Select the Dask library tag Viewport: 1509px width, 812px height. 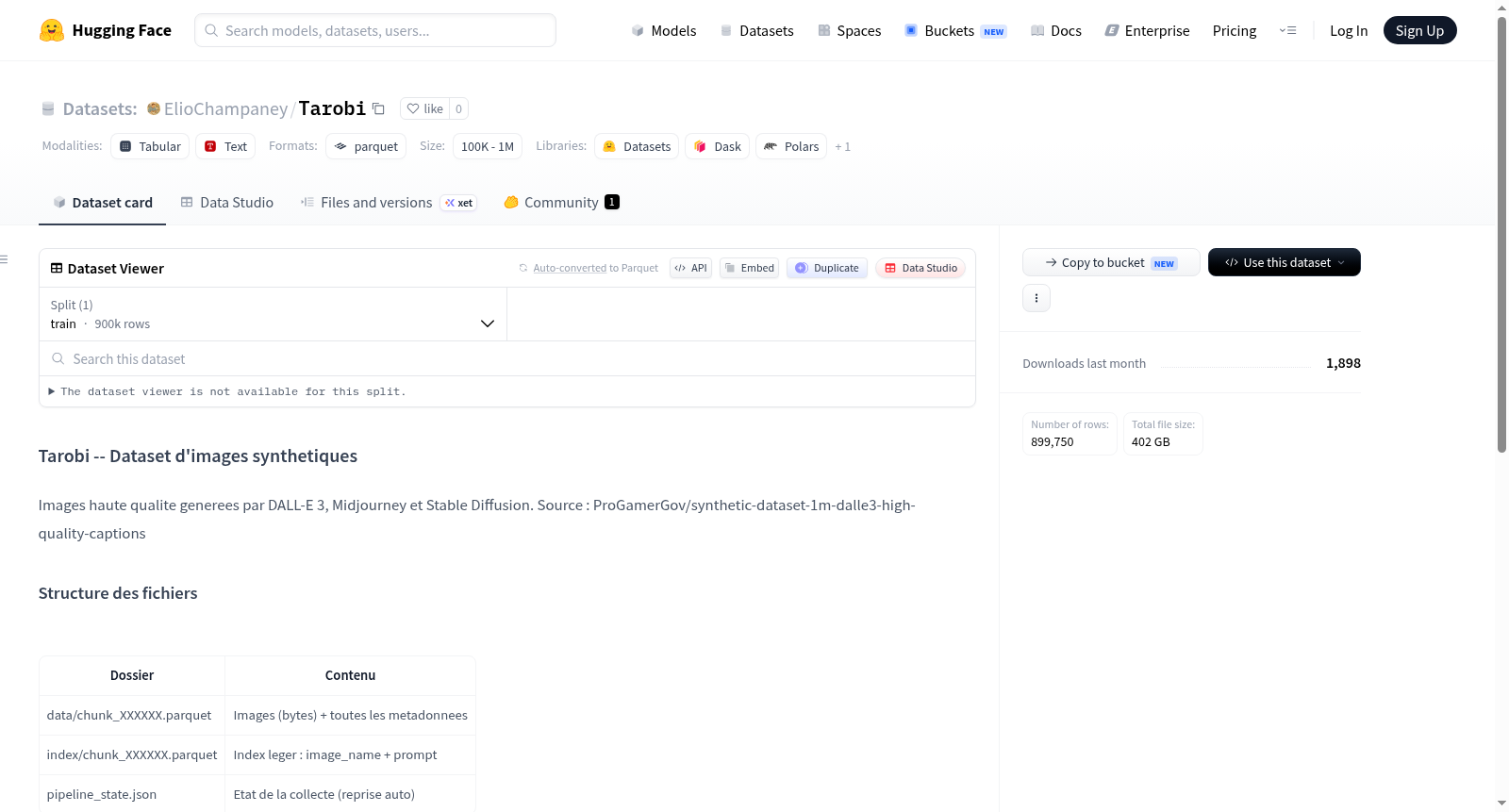coord(717,146)
